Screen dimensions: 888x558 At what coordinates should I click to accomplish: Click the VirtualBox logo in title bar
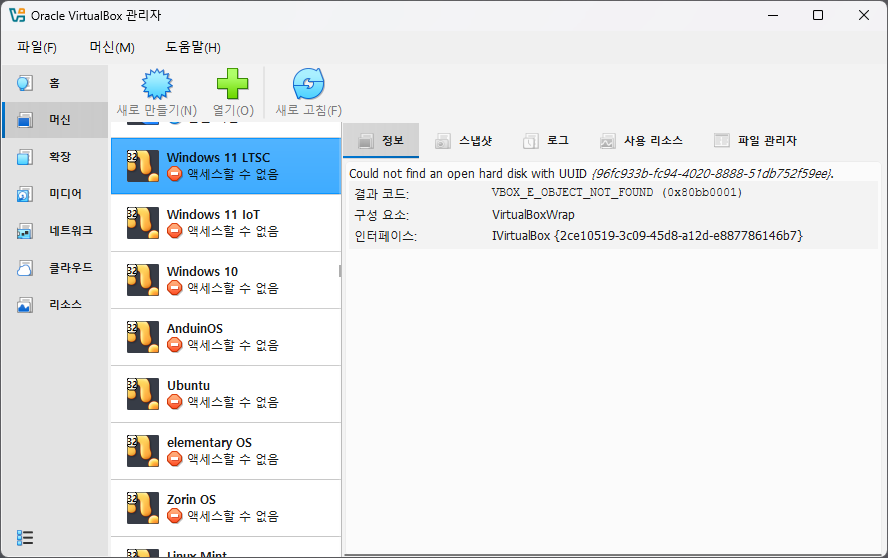tap(17, 15)
